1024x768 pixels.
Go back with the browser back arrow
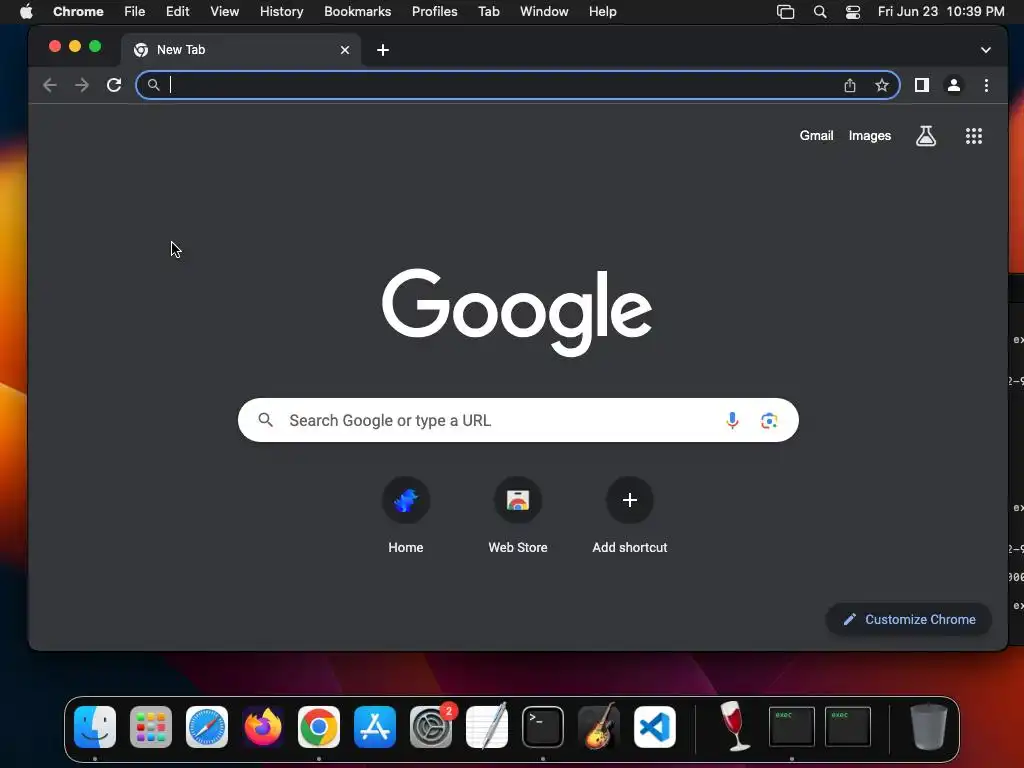point(50,85)
